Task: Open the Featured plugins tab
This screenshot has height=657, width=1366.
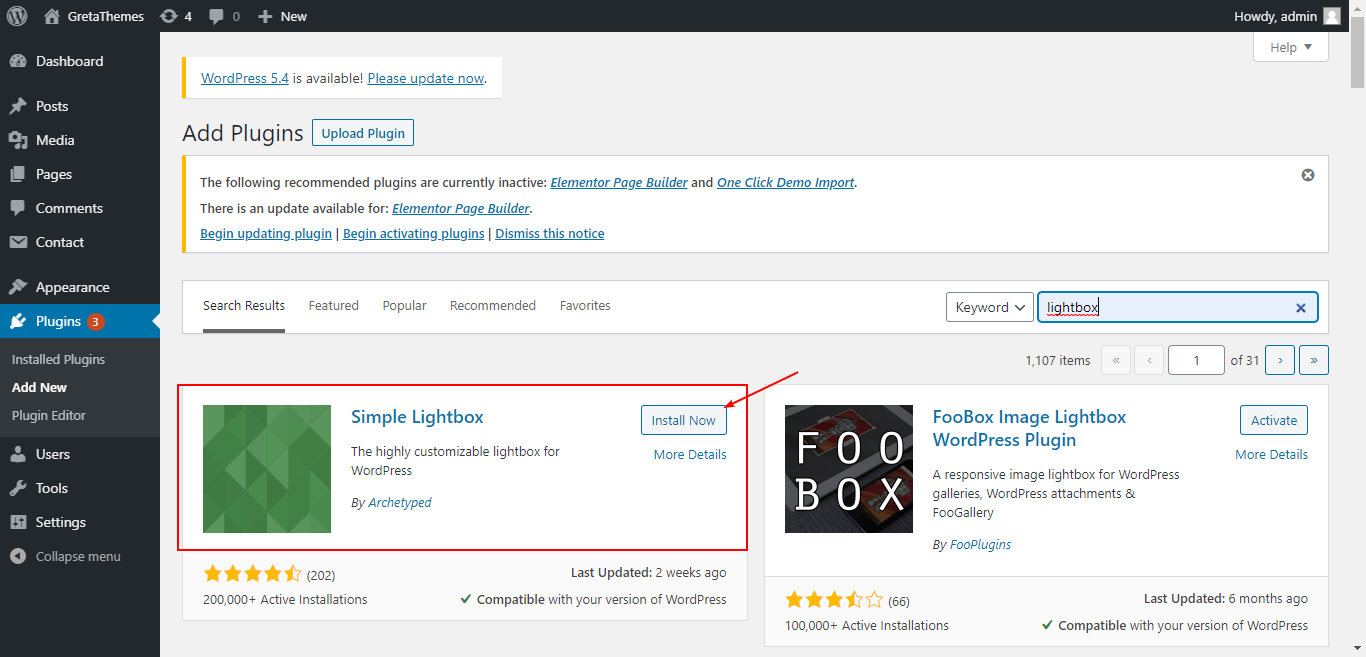Action: (x=333, y=305)
